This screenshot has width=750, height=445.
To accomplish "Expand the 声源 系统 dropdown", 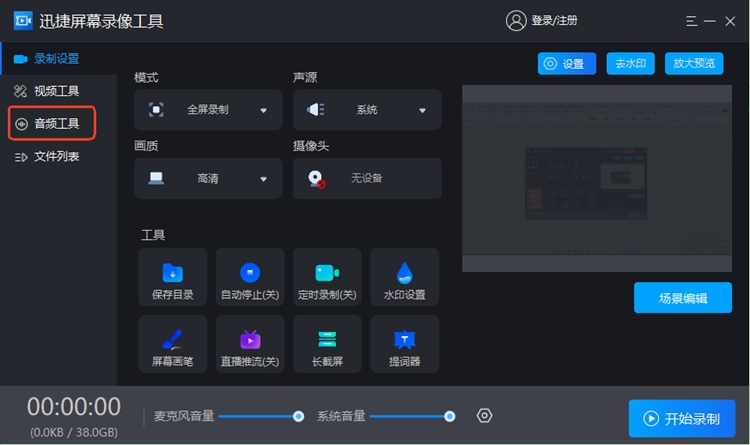I will pos(367,110).
